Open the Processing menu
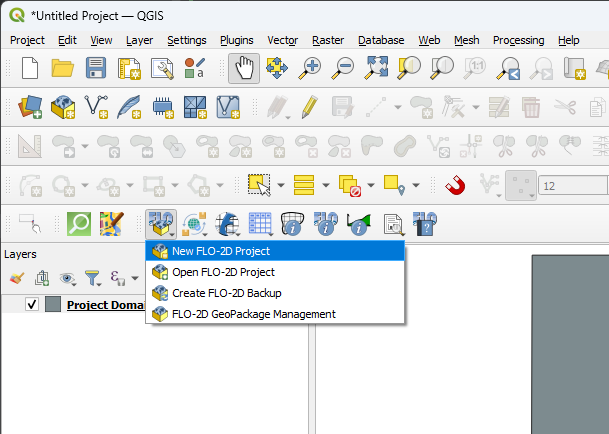 click(518, 40)
